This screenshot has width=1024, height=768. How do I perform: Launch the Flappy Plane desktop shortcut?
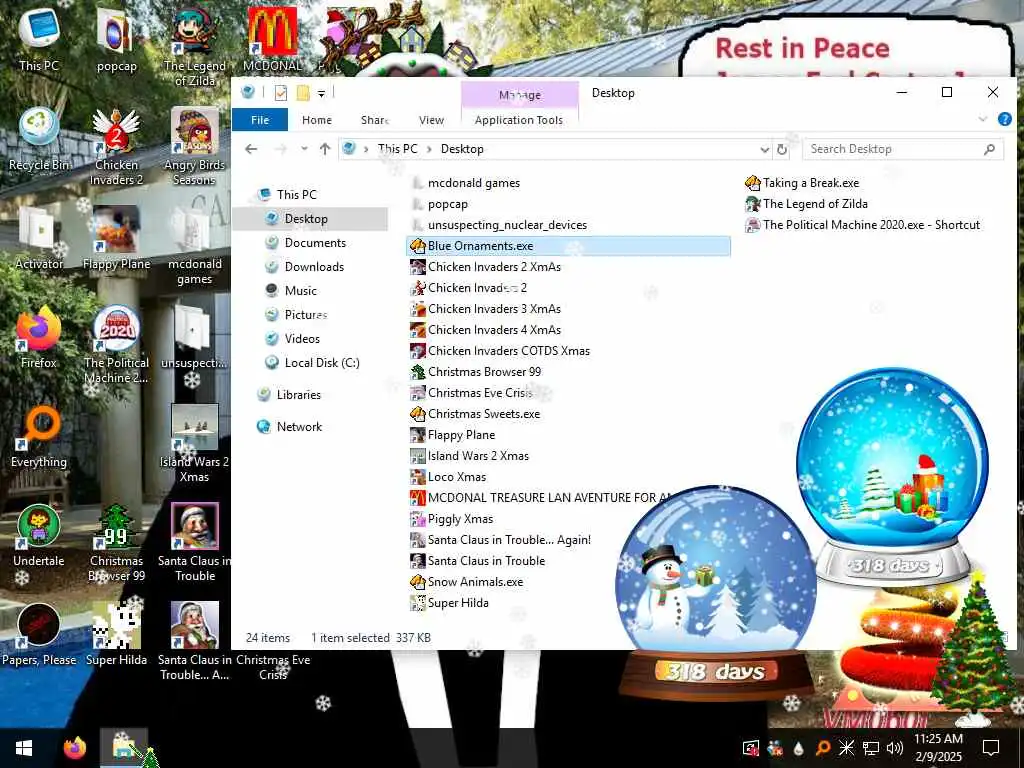(116, 238)
